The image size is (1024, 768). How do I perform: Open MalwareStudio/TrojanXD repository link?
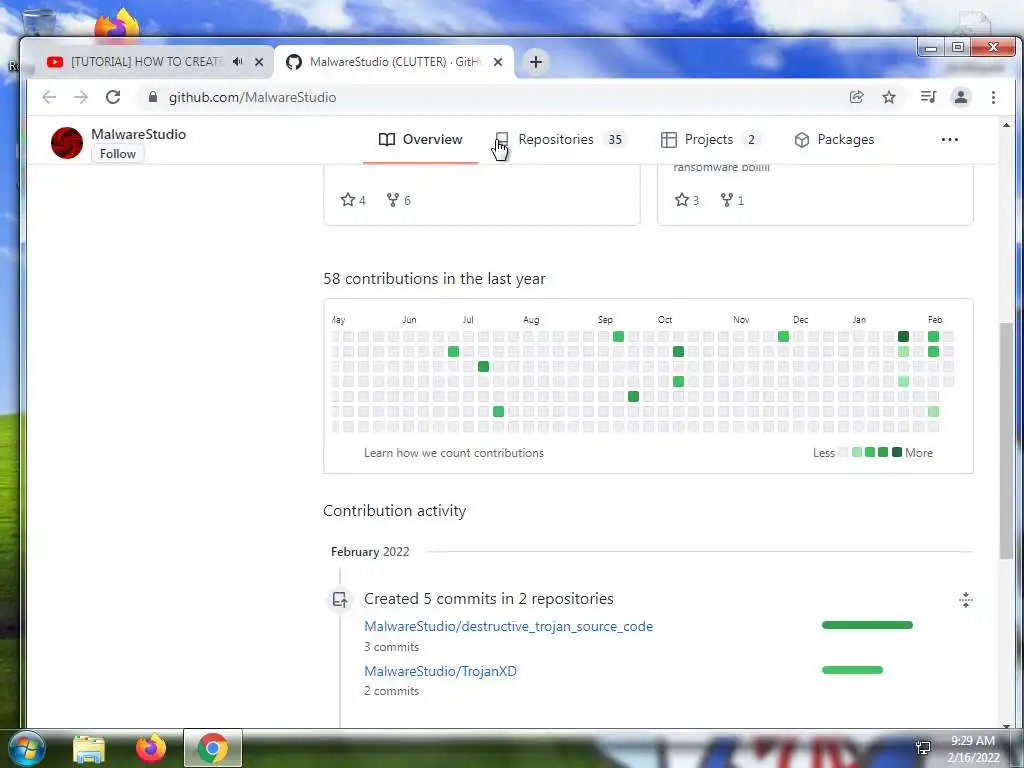[x=440, y=671]
